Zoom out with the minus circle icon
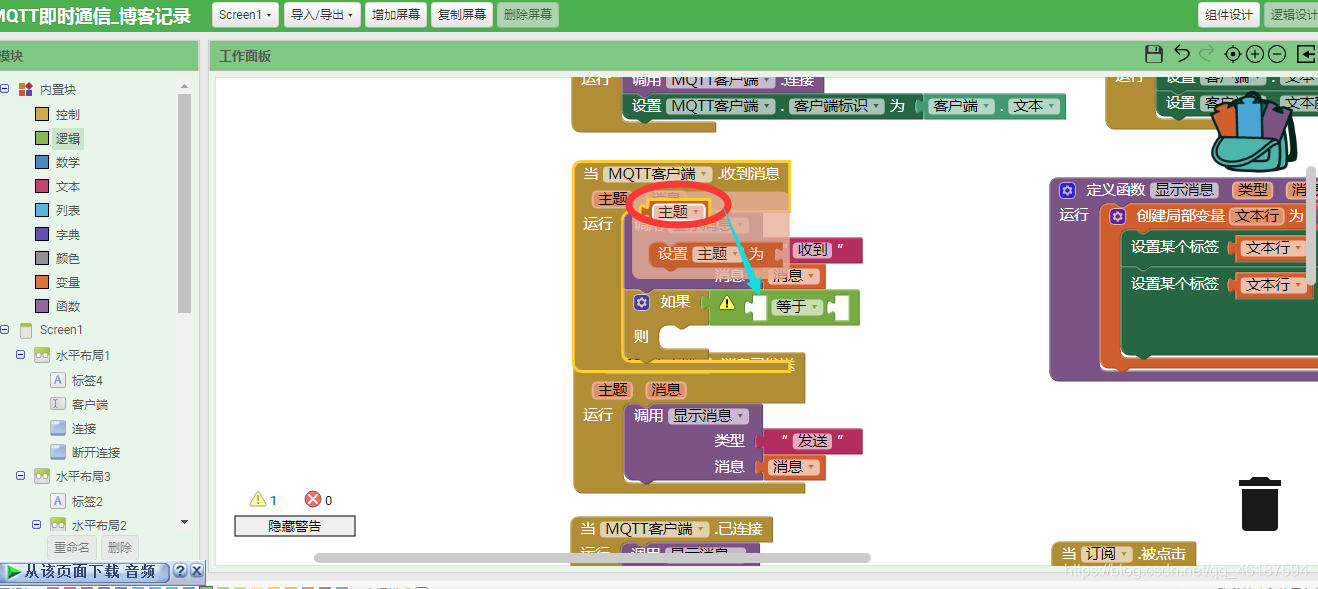The image size is (1318, 589). coord(1277,54)
